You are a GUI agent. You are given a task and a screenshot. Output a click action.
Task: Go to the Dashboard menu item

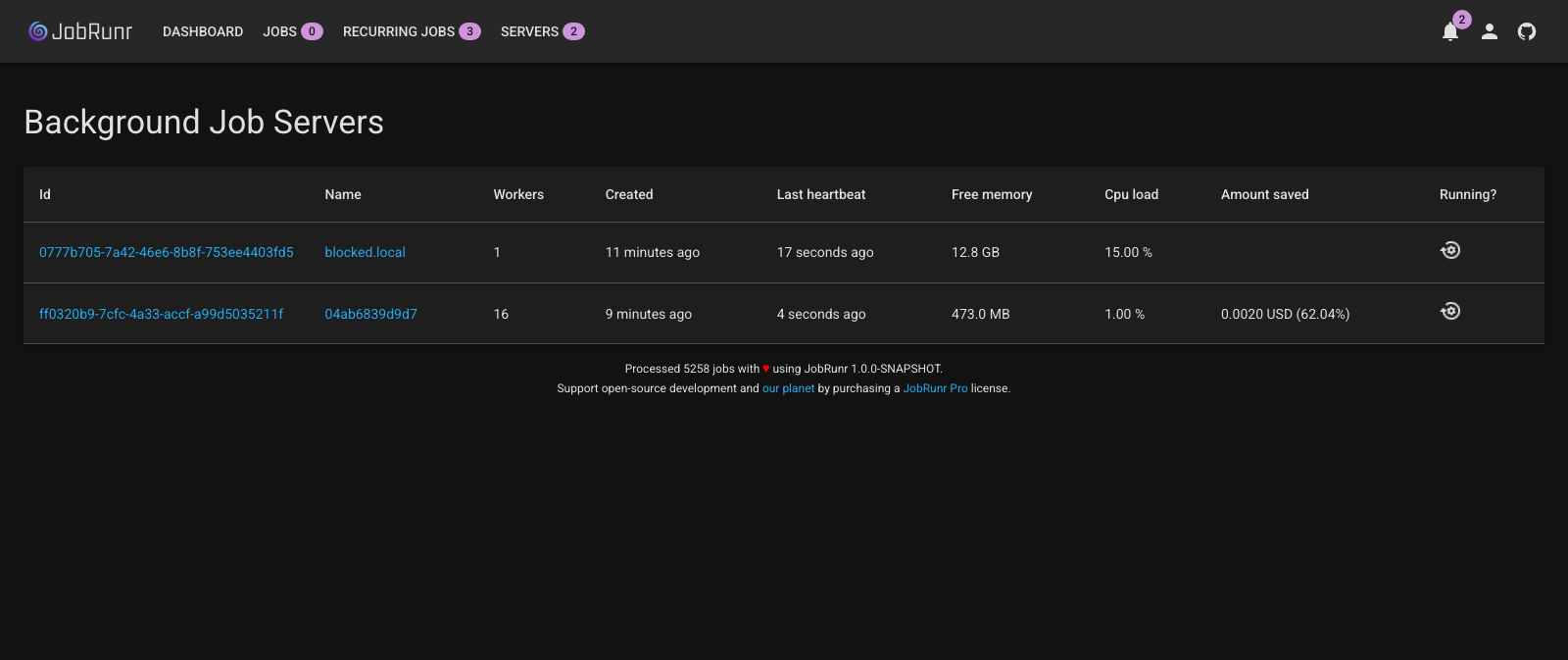tap(203, 31)
